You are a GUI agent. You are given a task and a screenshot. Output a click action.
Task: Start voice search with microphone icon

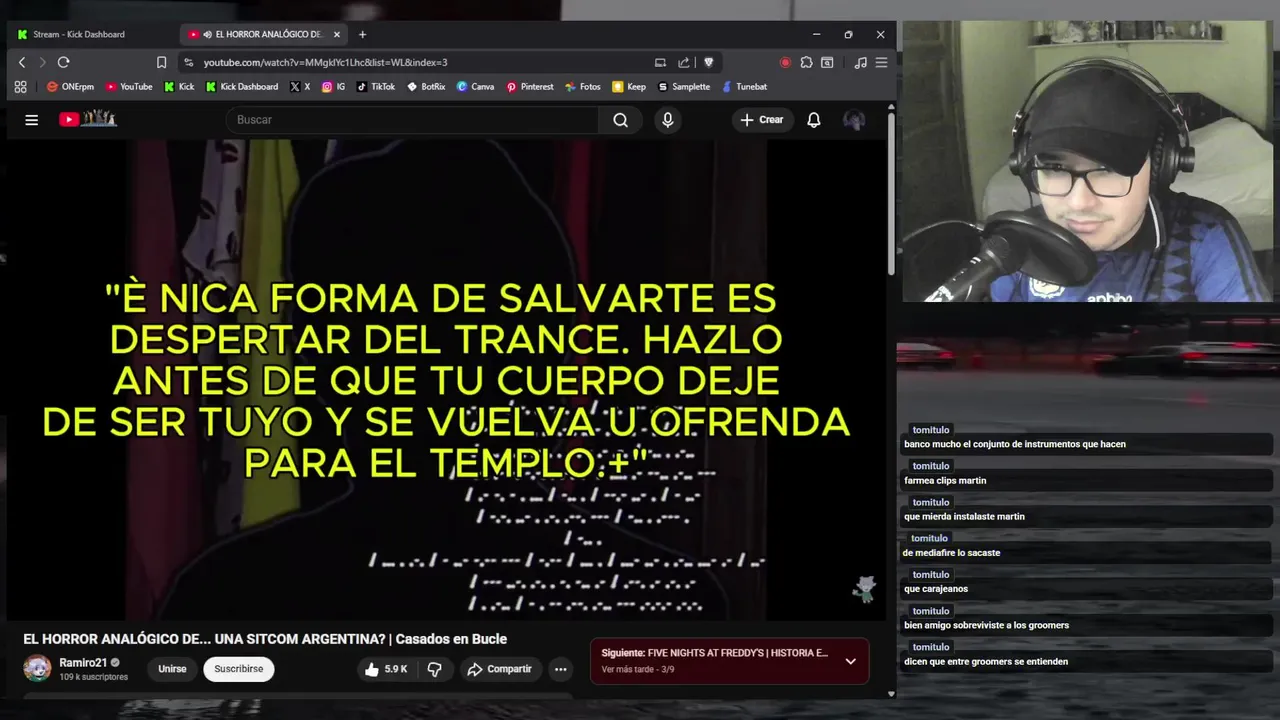click(x=668, y=120)
